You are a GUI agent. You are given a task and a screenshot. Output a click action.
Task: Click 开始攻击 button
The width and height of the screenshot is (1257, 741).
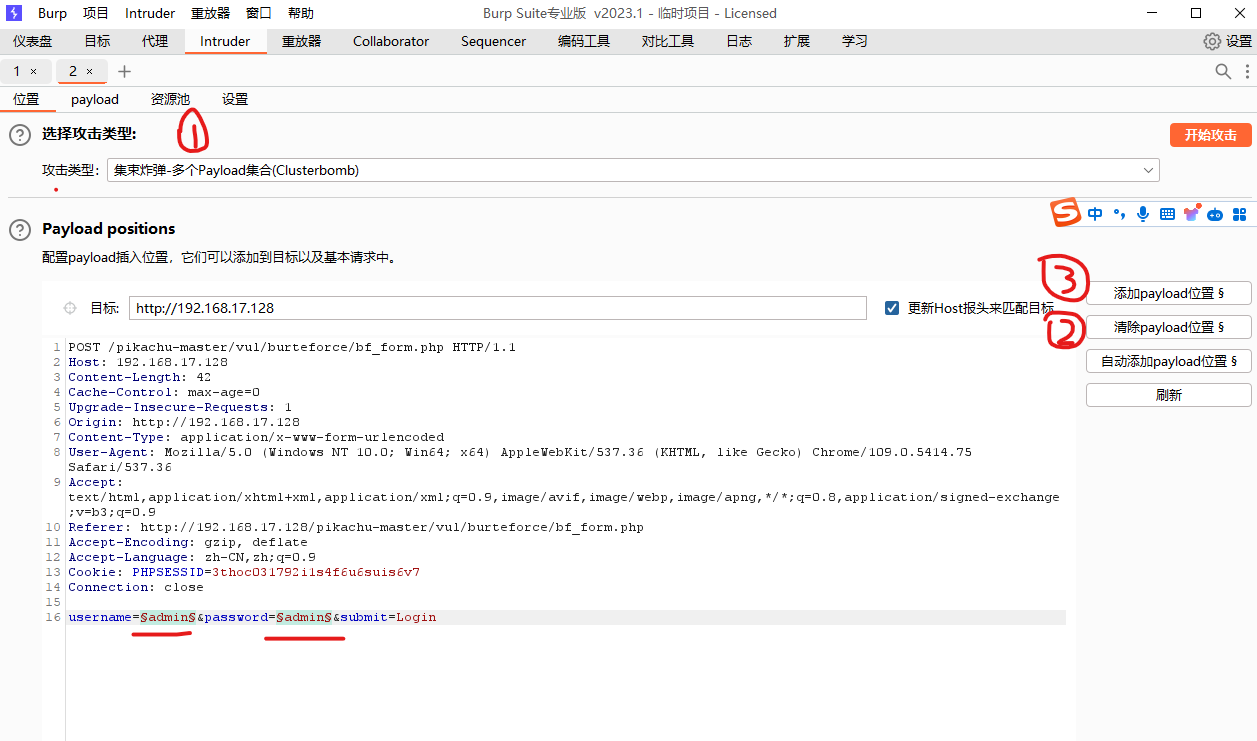coord(1210,135)
